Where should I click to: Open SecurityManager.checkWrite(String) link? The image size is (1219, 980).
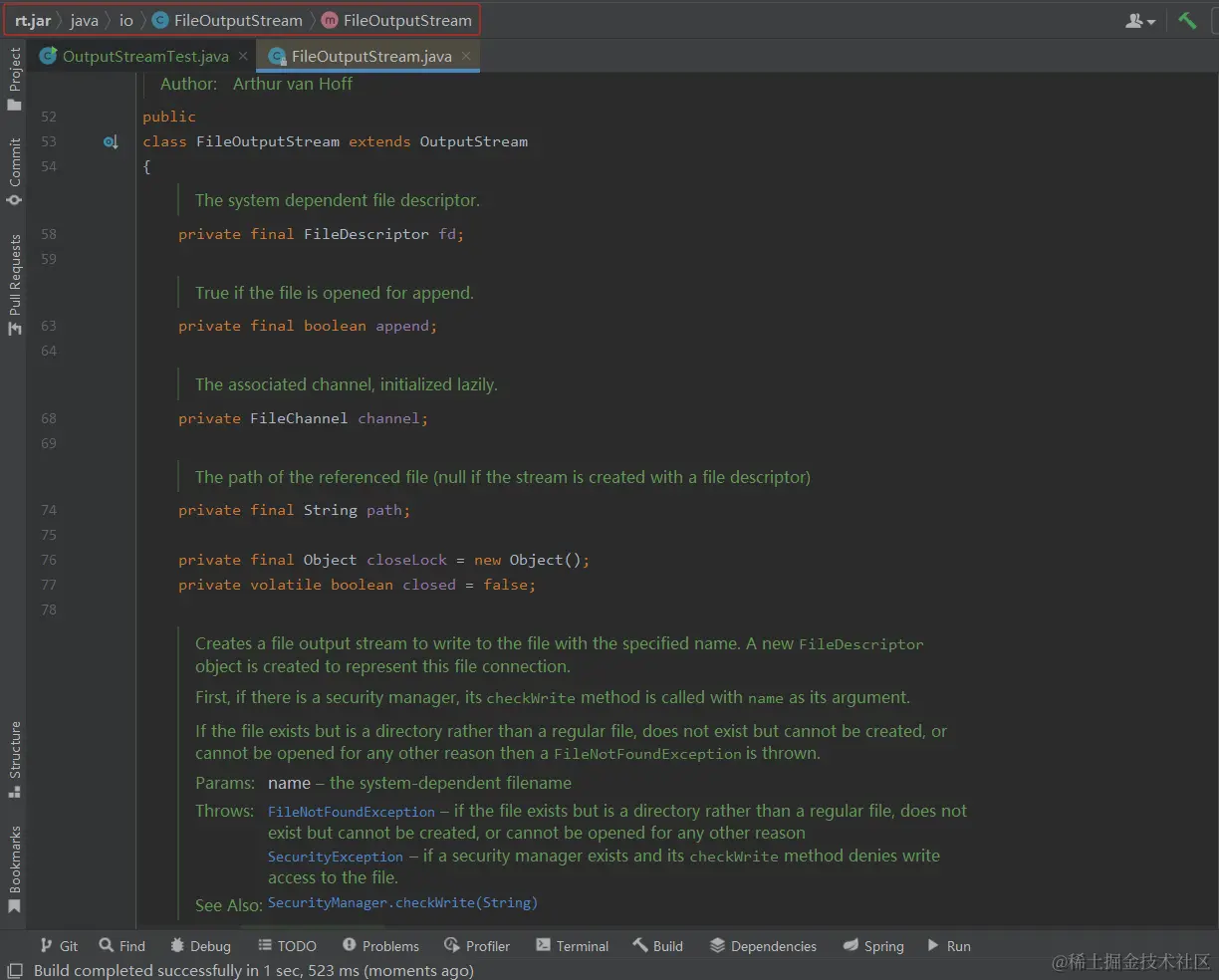[402, 902]
